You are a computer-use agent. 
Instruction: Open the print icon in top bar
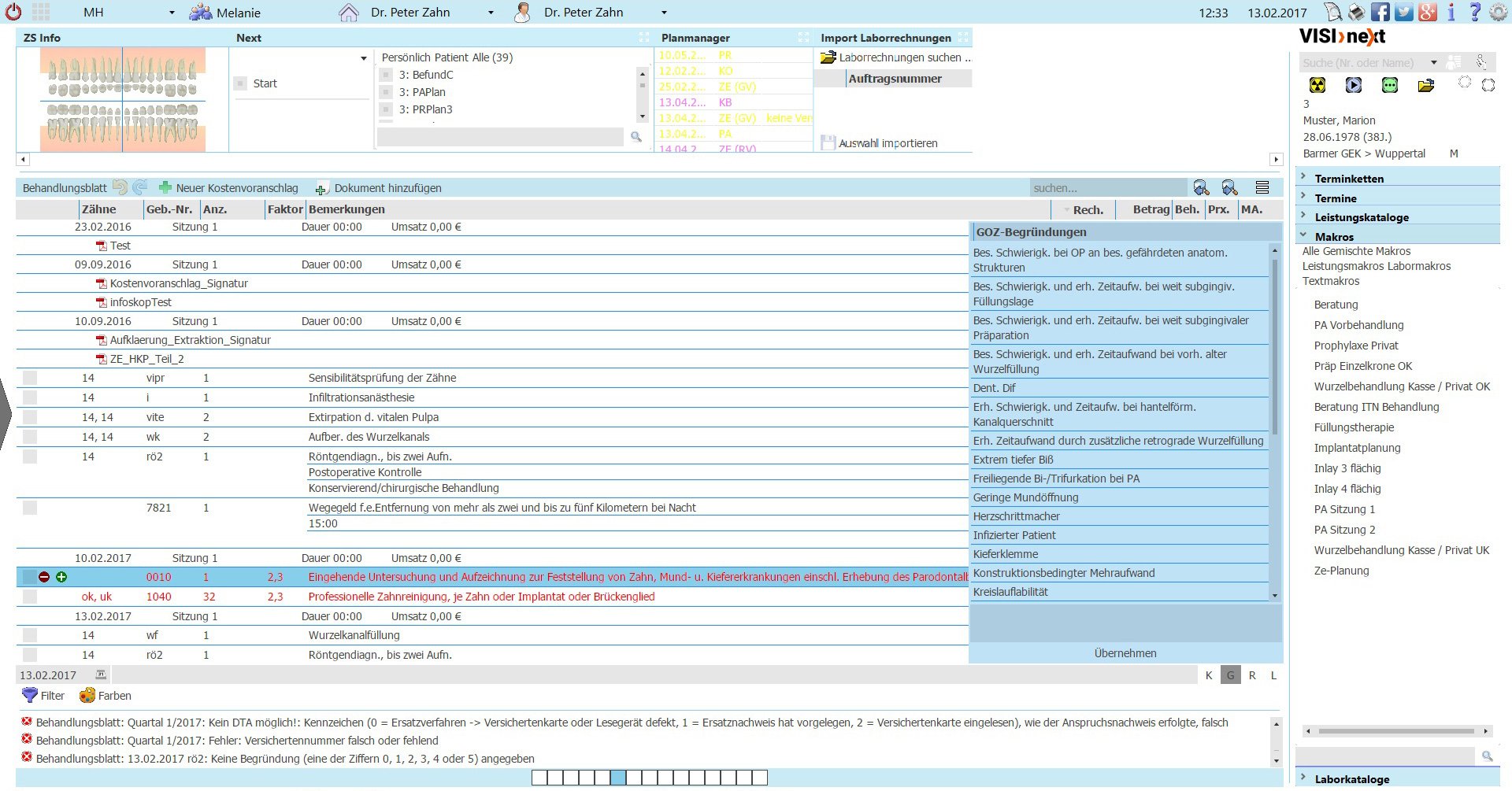1356,12
